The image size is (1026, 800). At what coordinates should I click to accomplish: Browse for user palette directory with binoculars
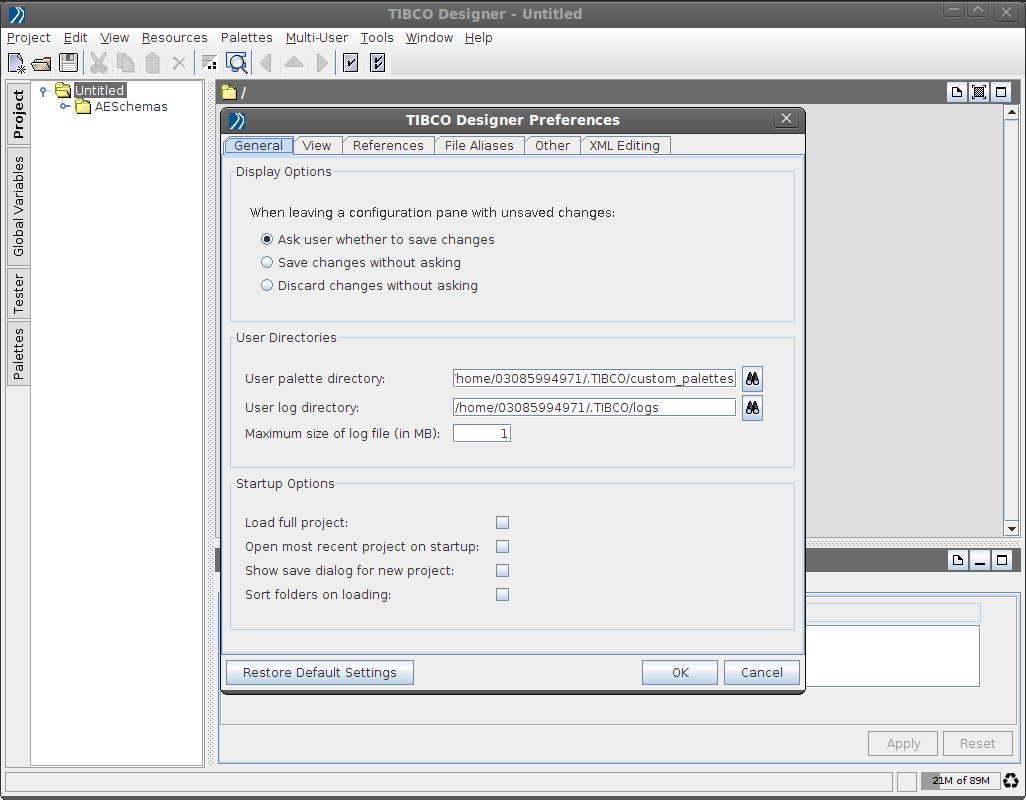752,379
